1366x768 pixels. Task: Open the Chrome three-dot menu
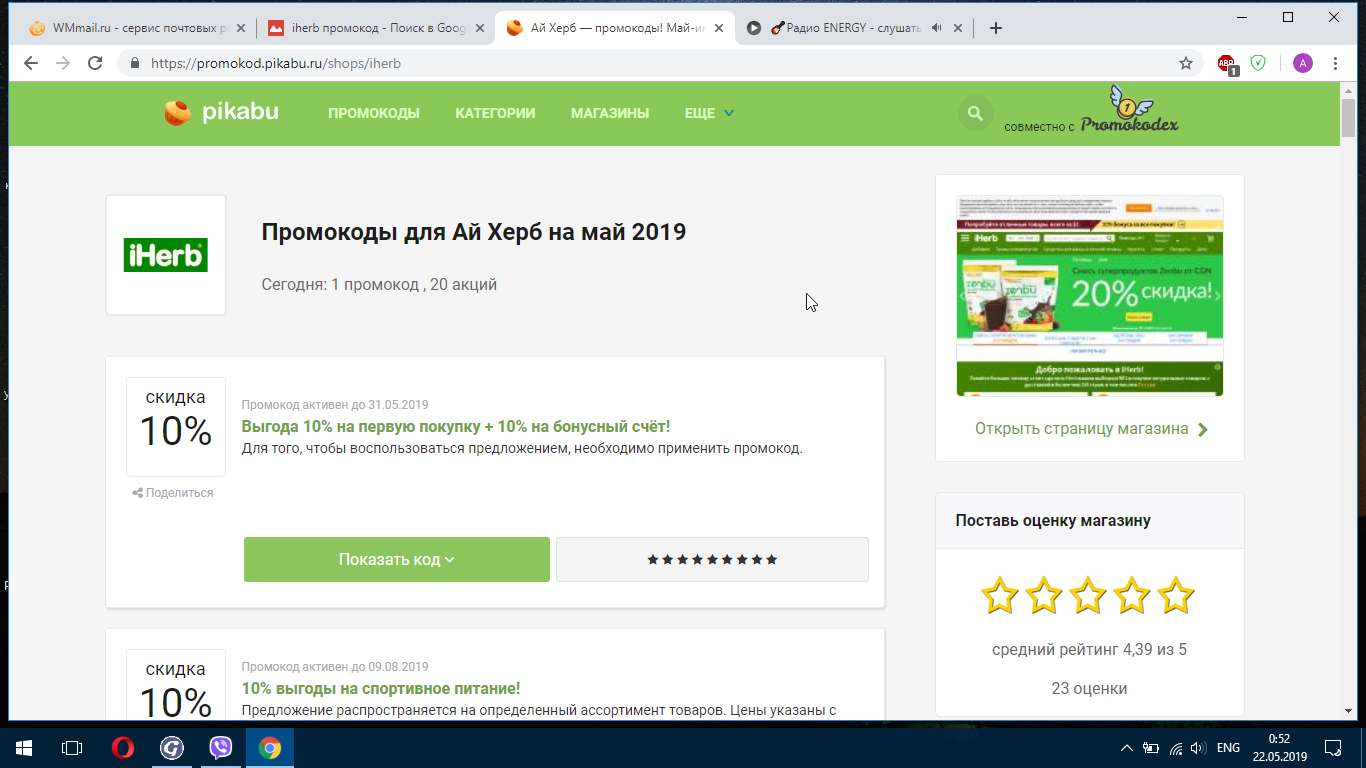tap(1336, 63)
